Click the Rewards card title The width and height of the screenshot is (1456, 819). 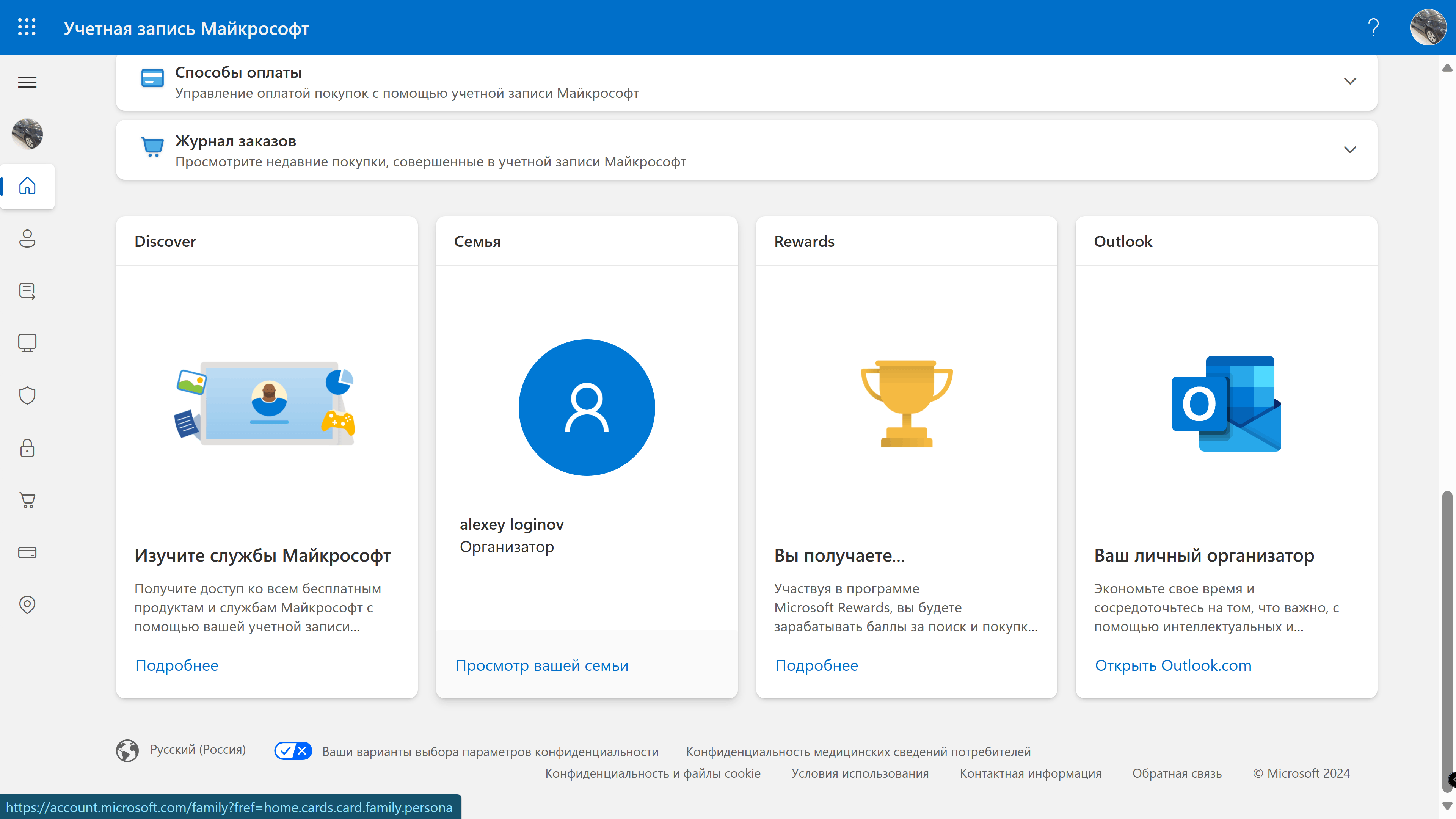804,242
